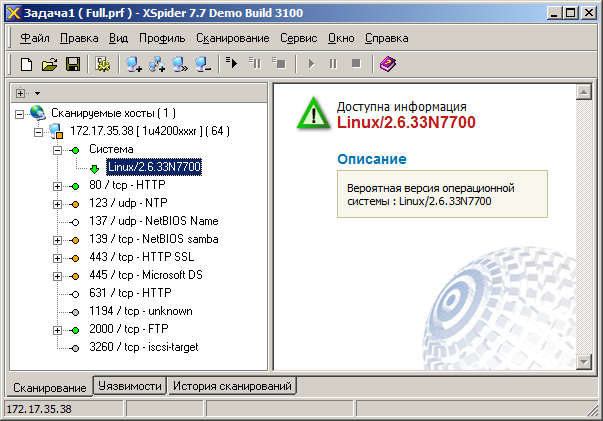Maximize the XSpider window
The width and height of the screenshot is (603, 421).
coord(571,13)
